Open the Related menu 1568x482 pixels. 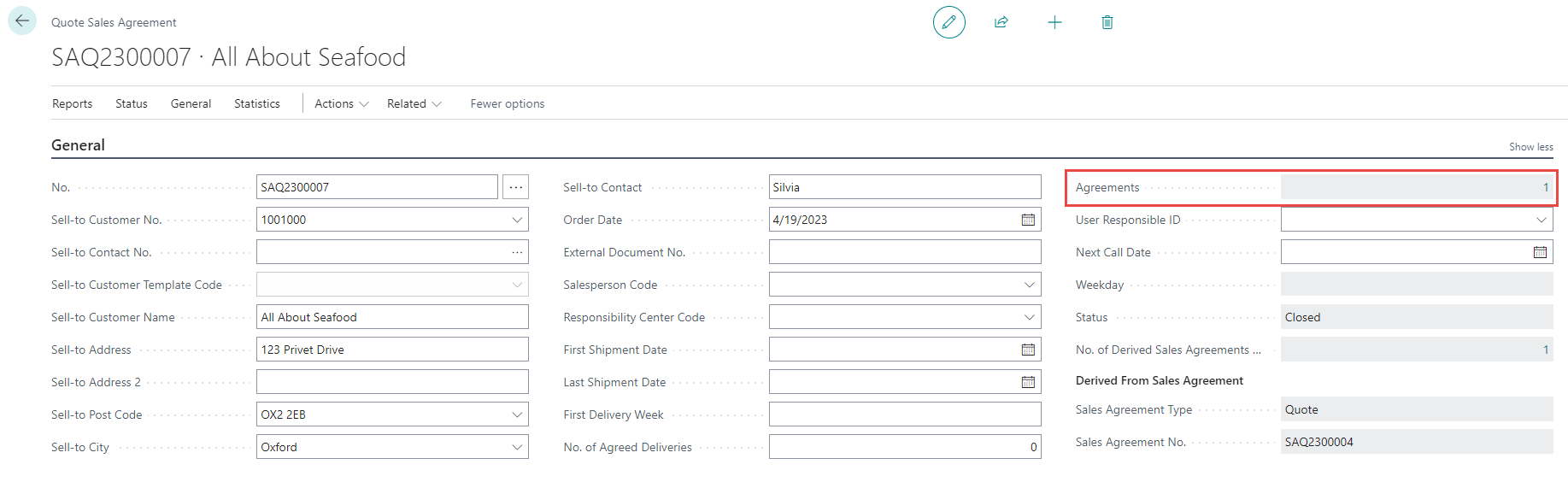coord(414,103)
